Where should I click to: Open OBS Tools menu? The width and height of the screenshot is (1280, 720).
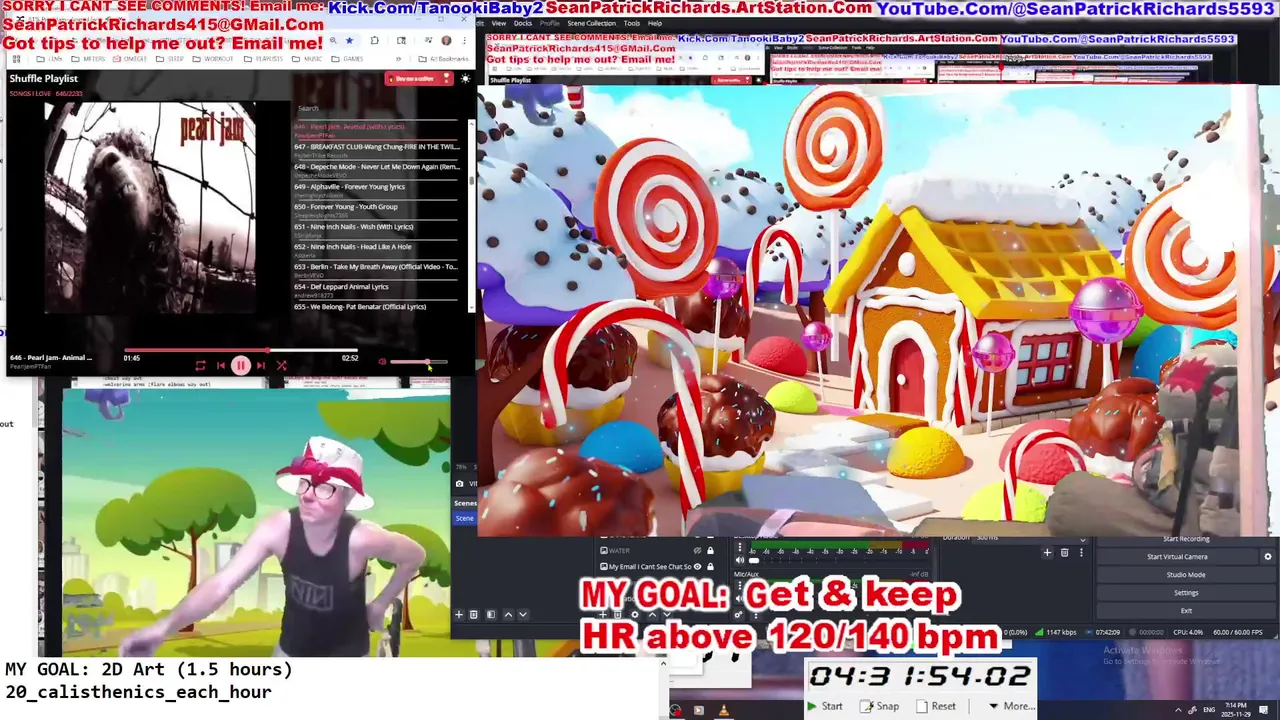[632, 23]
